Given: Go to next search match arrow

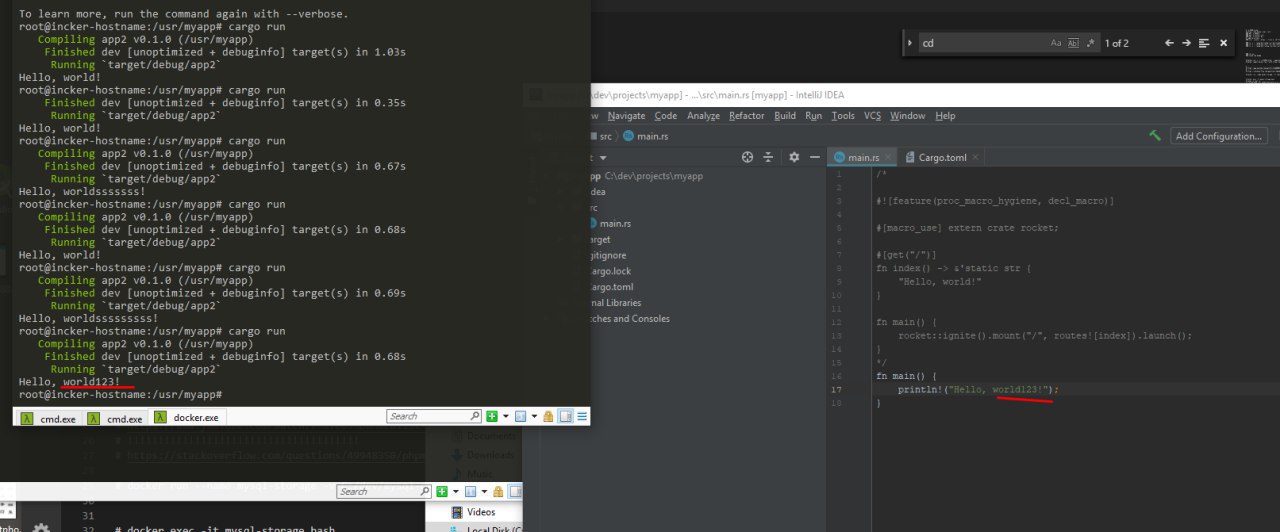Looking at the screenshot, I should click(1186, 43).
